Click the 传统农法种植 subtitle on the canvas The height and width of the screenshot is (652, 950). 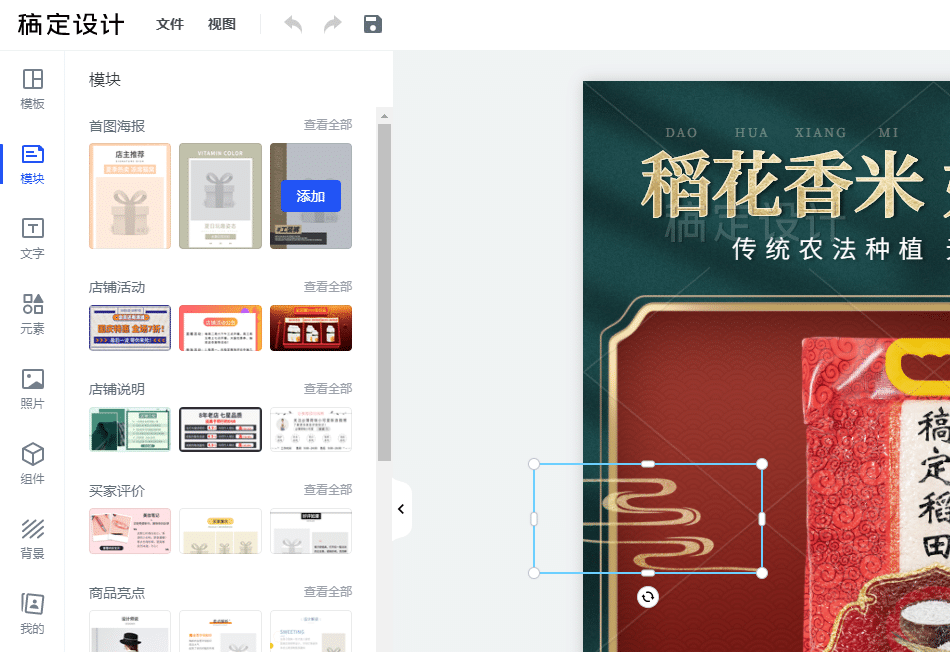click(x=828, y=249)
